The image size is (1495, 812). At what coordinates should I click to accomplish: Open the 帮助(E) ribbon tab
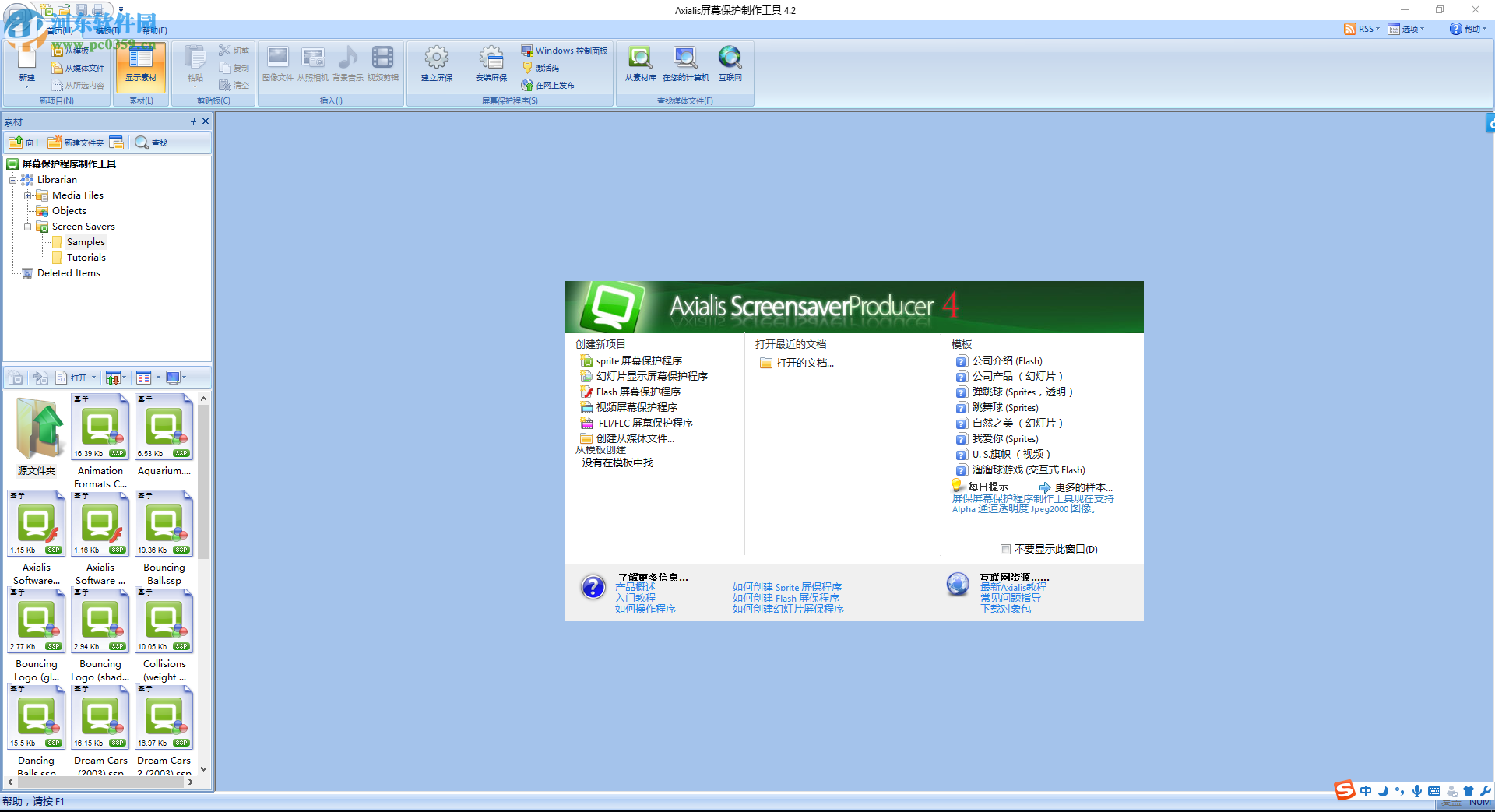click(154, 30)
